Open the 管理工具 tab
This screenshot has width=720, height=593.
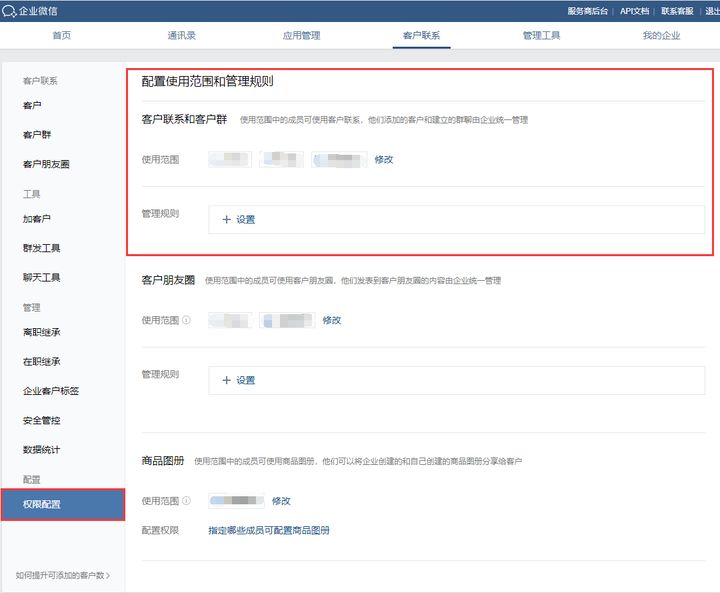point(541,35)
